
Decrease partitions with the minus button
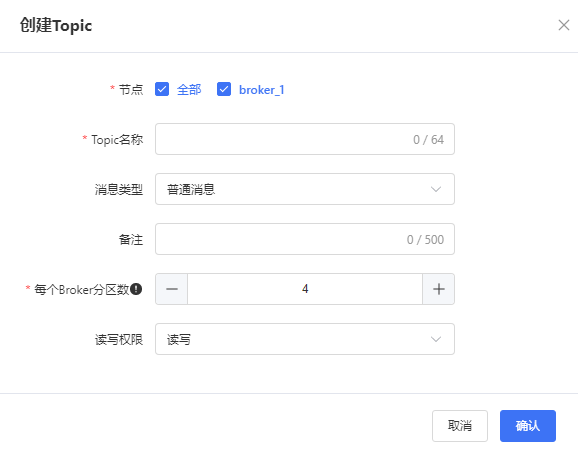pos(171,289)
